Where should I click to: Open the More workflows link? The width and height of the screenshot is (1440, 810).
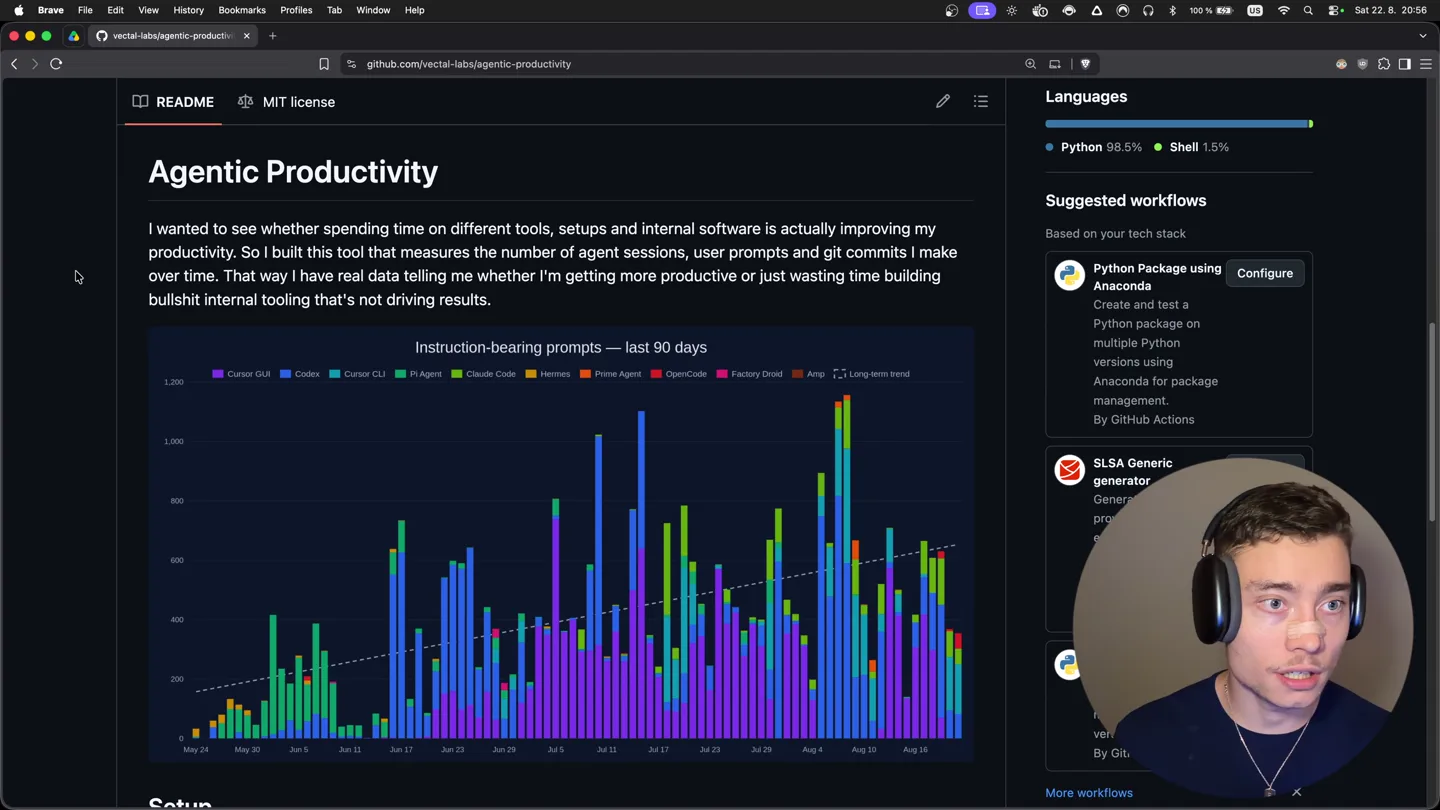(1089, 793)
